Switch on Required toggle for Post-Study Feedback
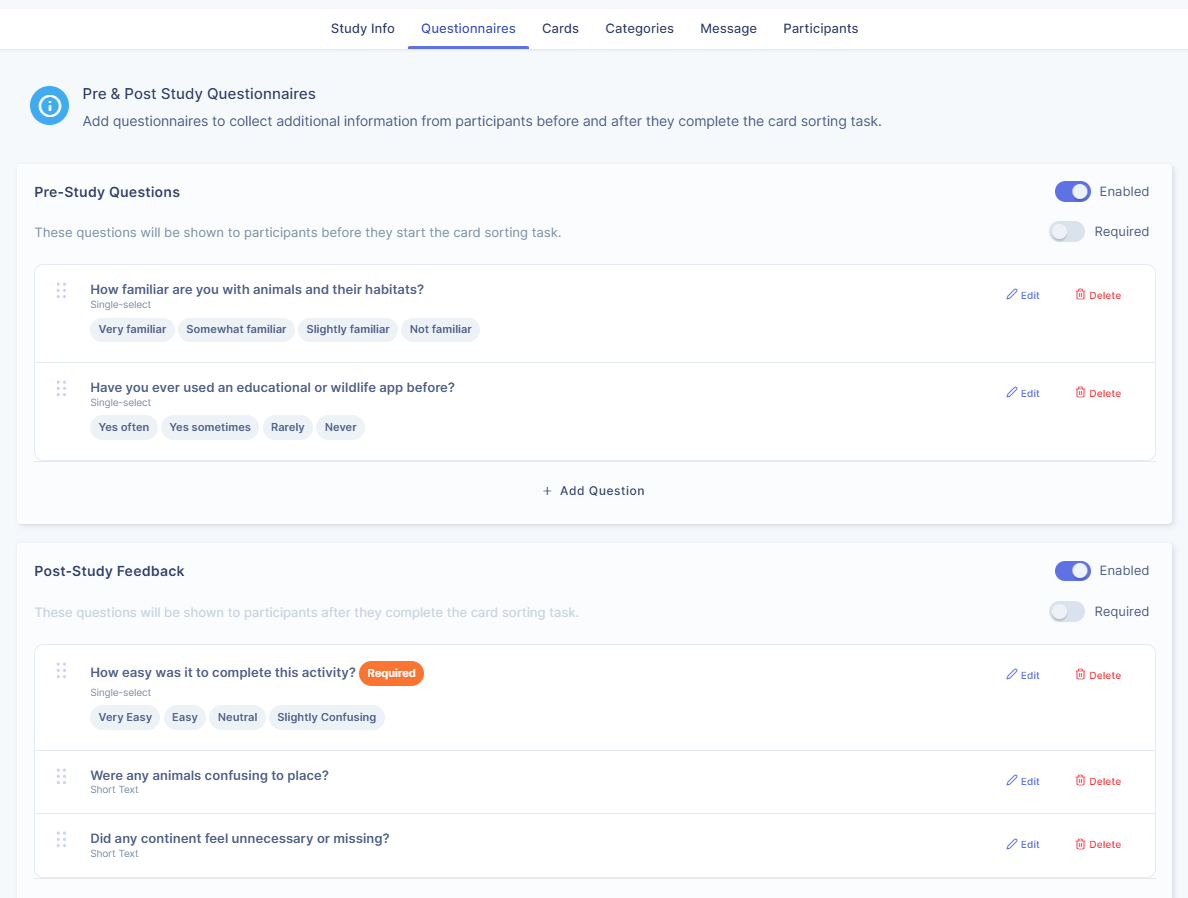The width and height of the screenshot is (1188, 898). (1067, 611)
